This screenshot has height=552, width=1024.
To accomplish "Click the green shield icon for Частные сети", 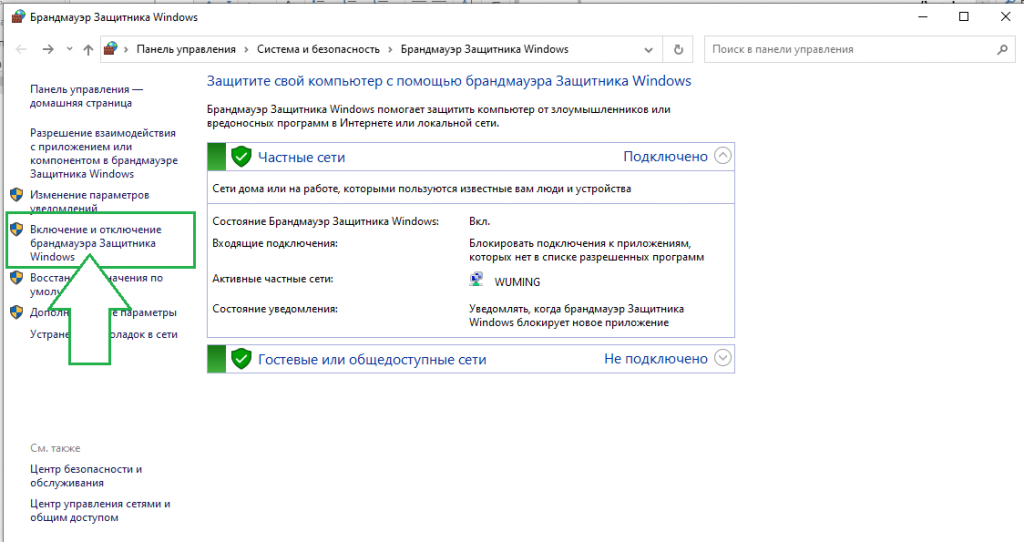I will coord(240,157).
